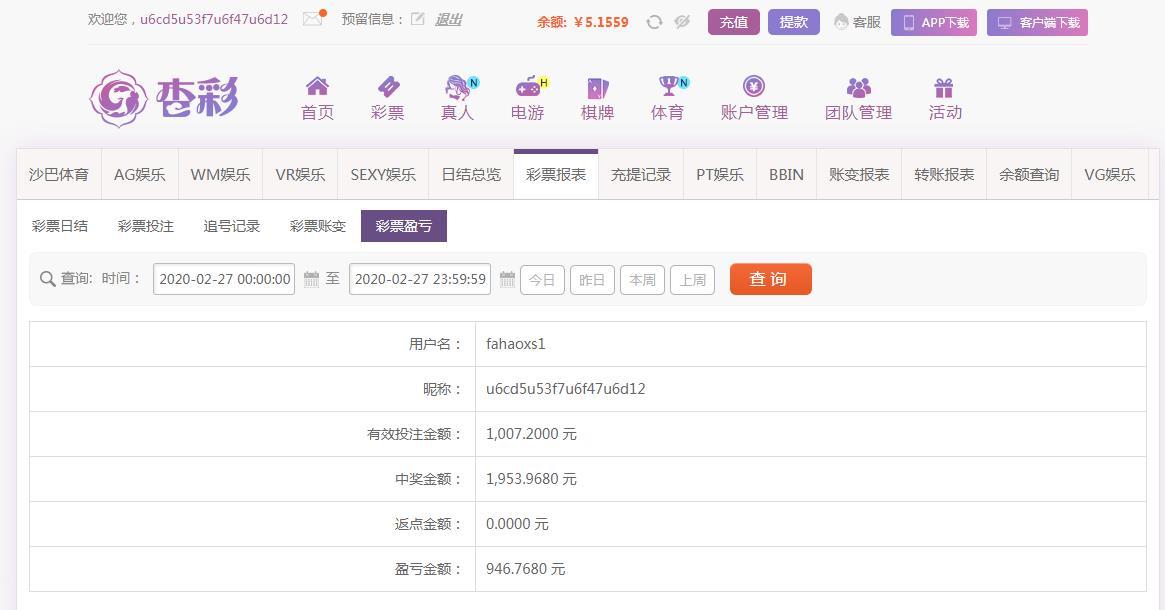Click the orange 查询 button
Screen dimensions: 1165x610
[770, 279]
